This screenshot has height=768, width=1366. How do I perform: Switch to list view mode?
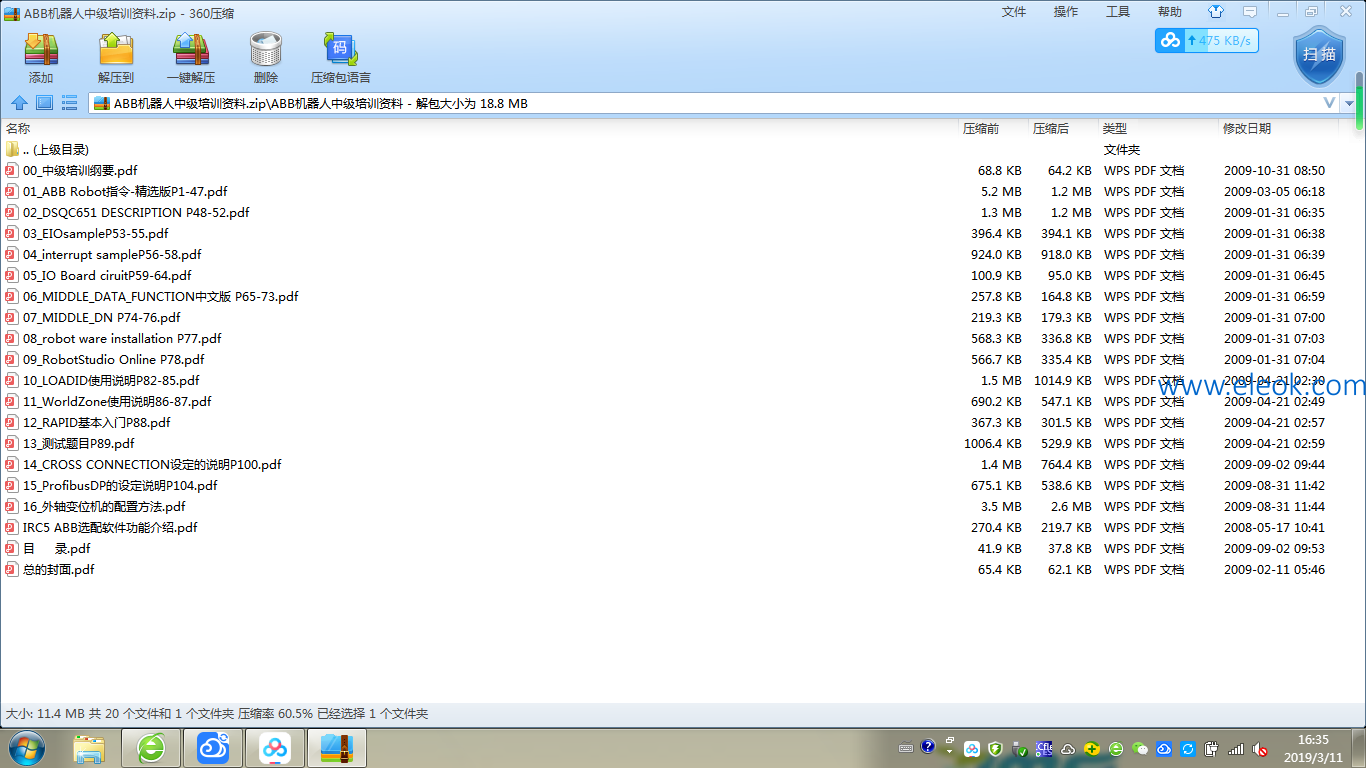(70, 103)
